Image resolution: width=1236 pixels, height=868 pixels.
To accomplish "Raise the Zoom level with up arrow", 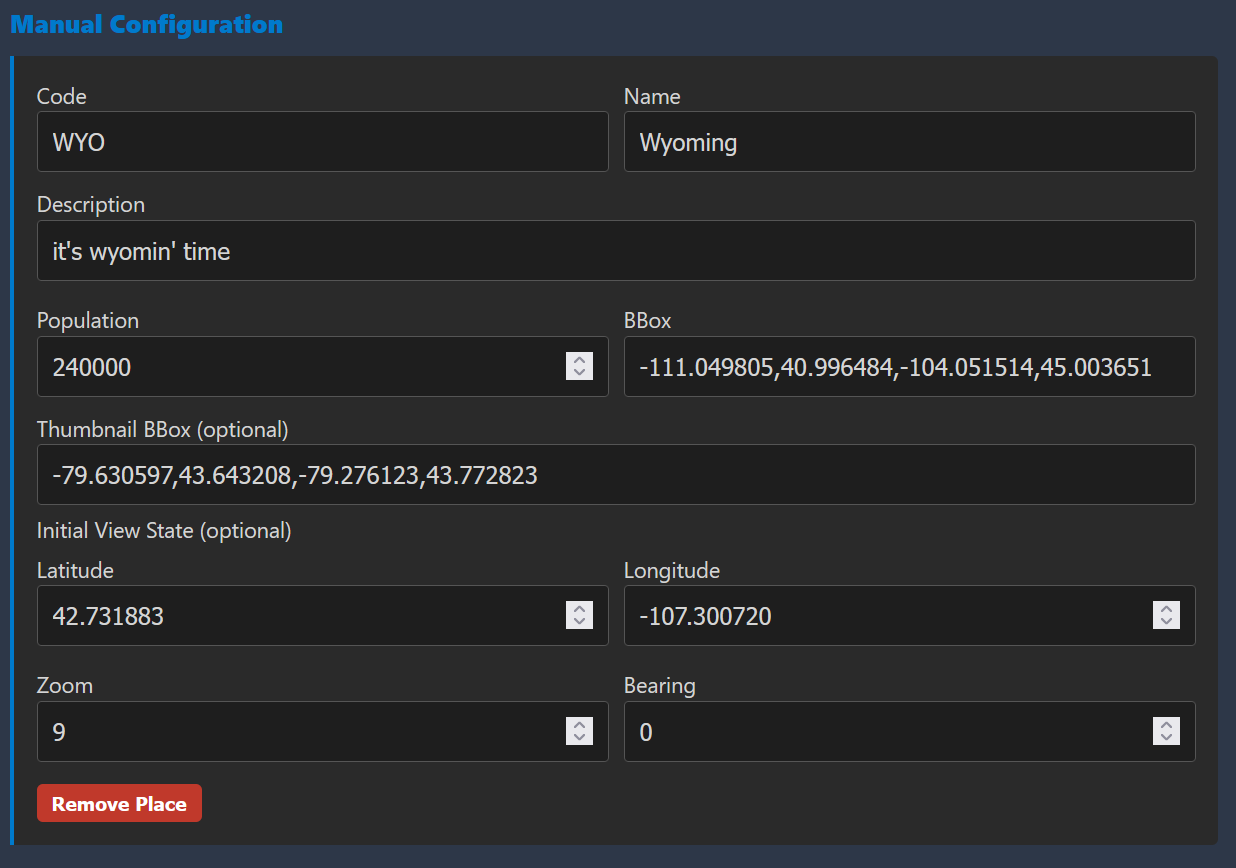I will tap(579, 725).
